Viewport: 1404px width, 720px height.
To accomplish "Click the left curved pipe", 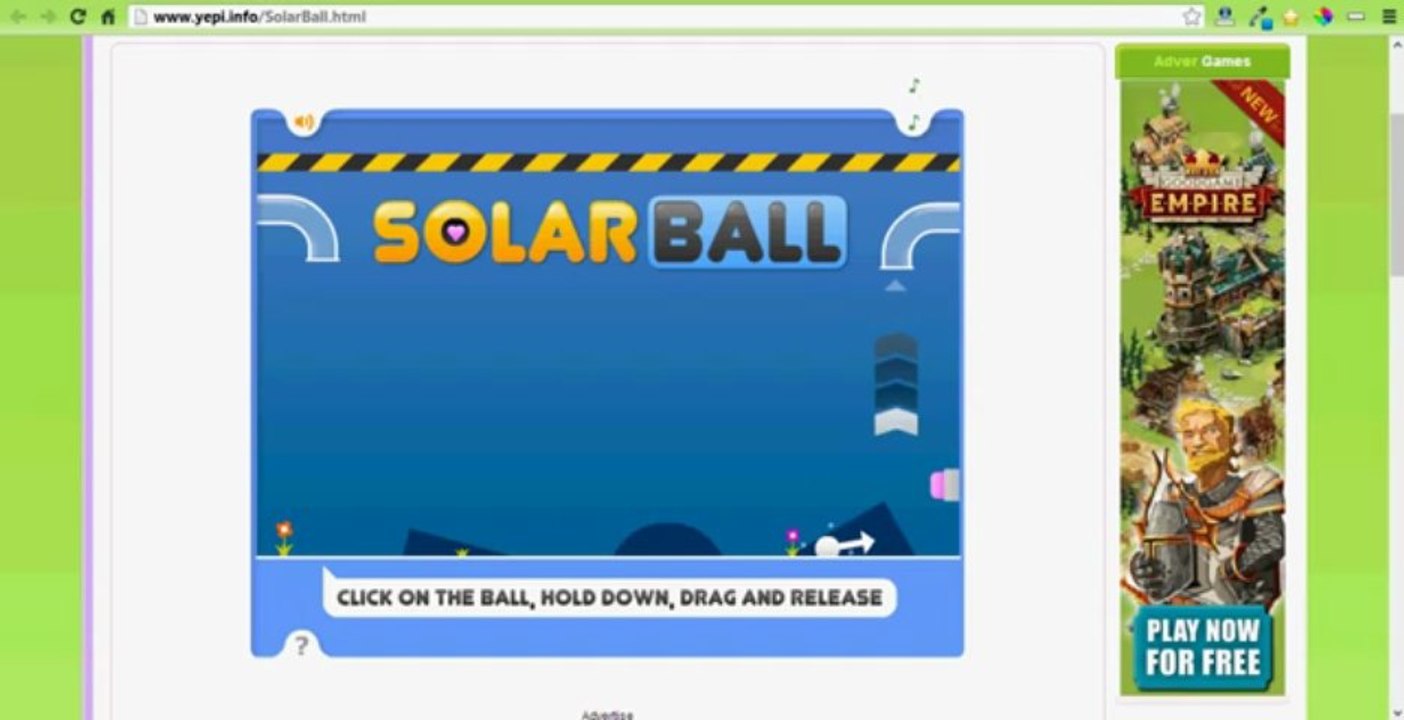I will click(x=298, y=227).
